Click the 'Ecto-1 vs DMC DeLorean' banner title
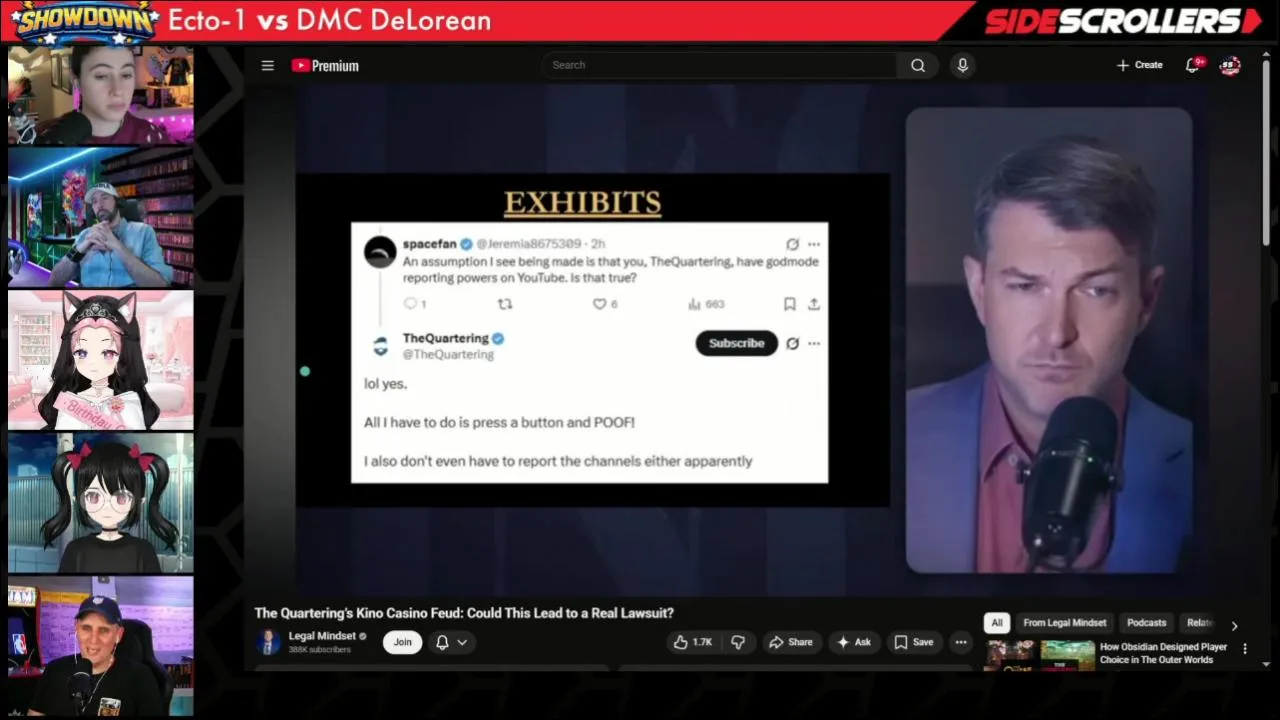The height and width of the screenshot is (720, 1280). [329, 20]
